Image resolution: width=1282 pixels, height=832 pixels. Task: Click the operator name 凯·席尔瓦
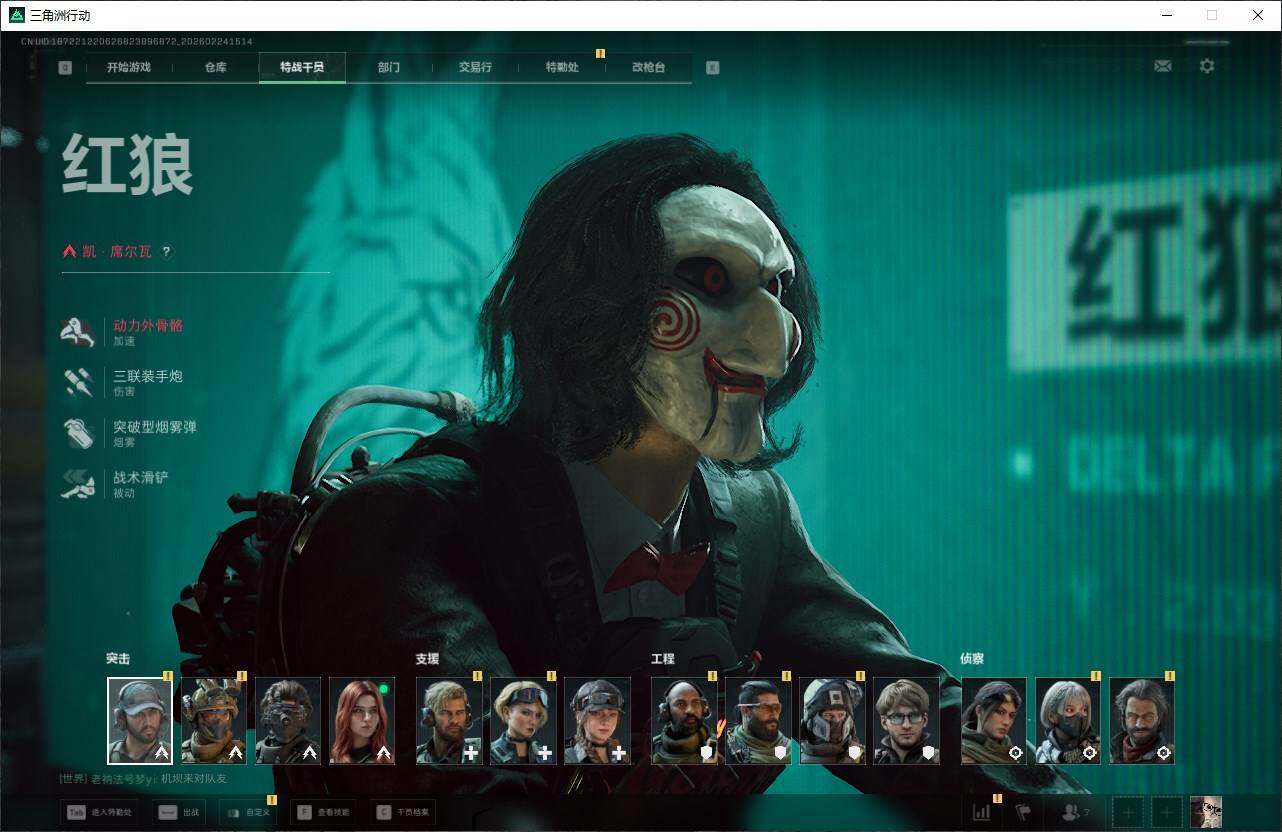(x=117, y=252)
